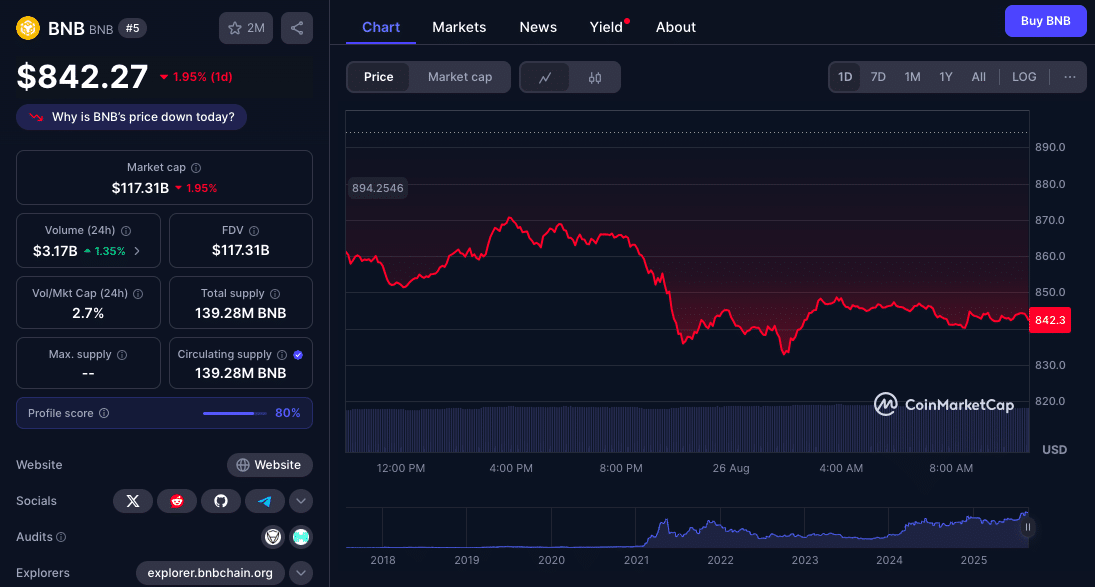Screen dimensions: 1095x587
Task: Click the $117.31B FDV value
Action: click(x=240, y=251)
